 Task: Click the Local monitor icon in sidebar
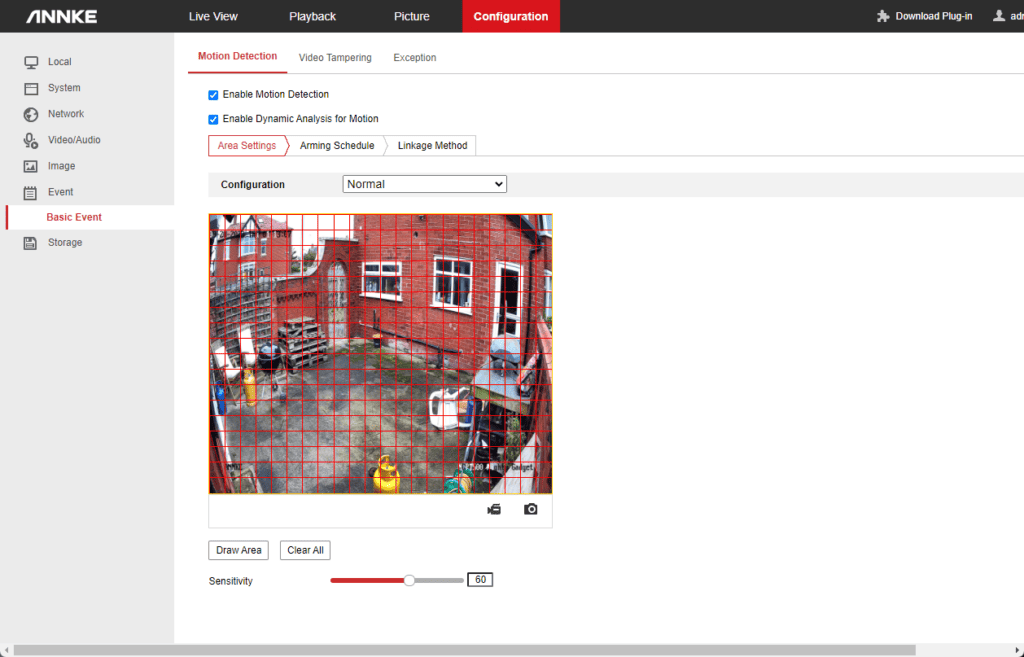[31, 62]
